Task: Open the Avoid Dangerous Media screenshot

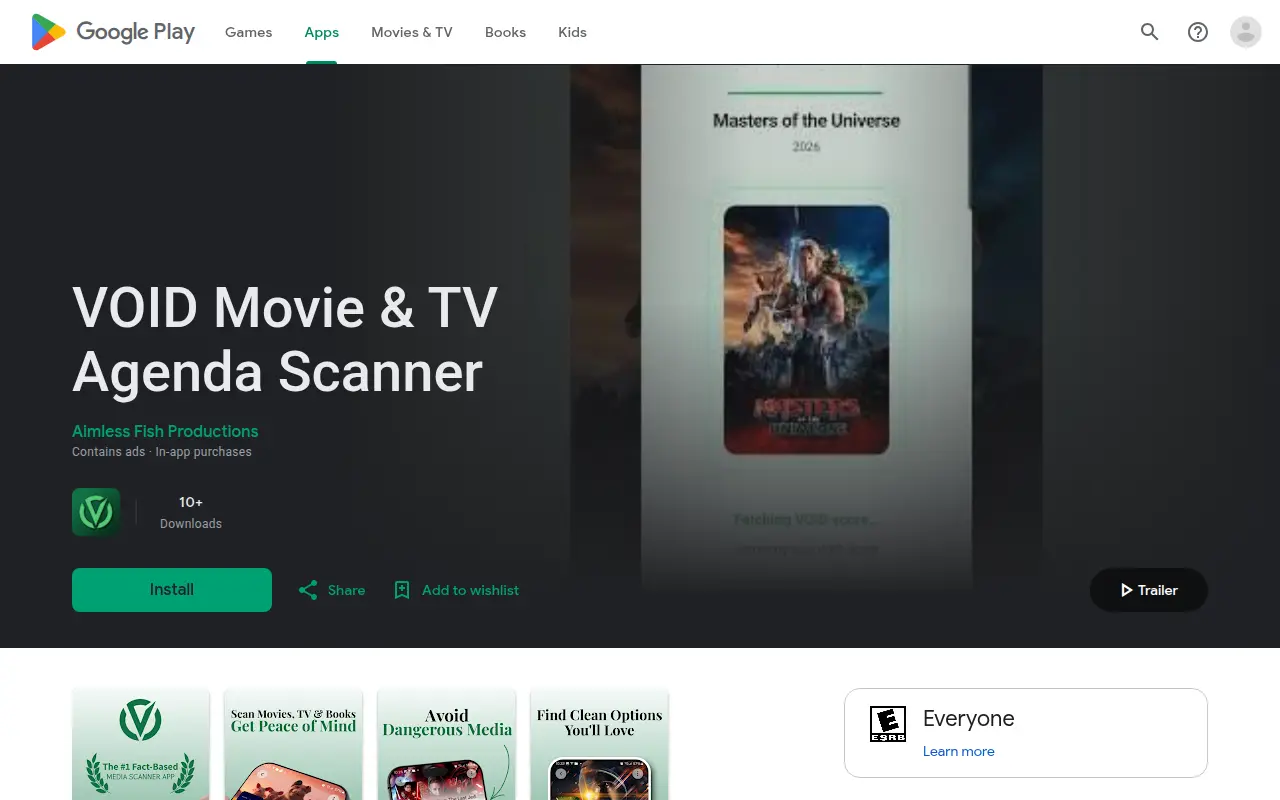Action: click(446, 744)
